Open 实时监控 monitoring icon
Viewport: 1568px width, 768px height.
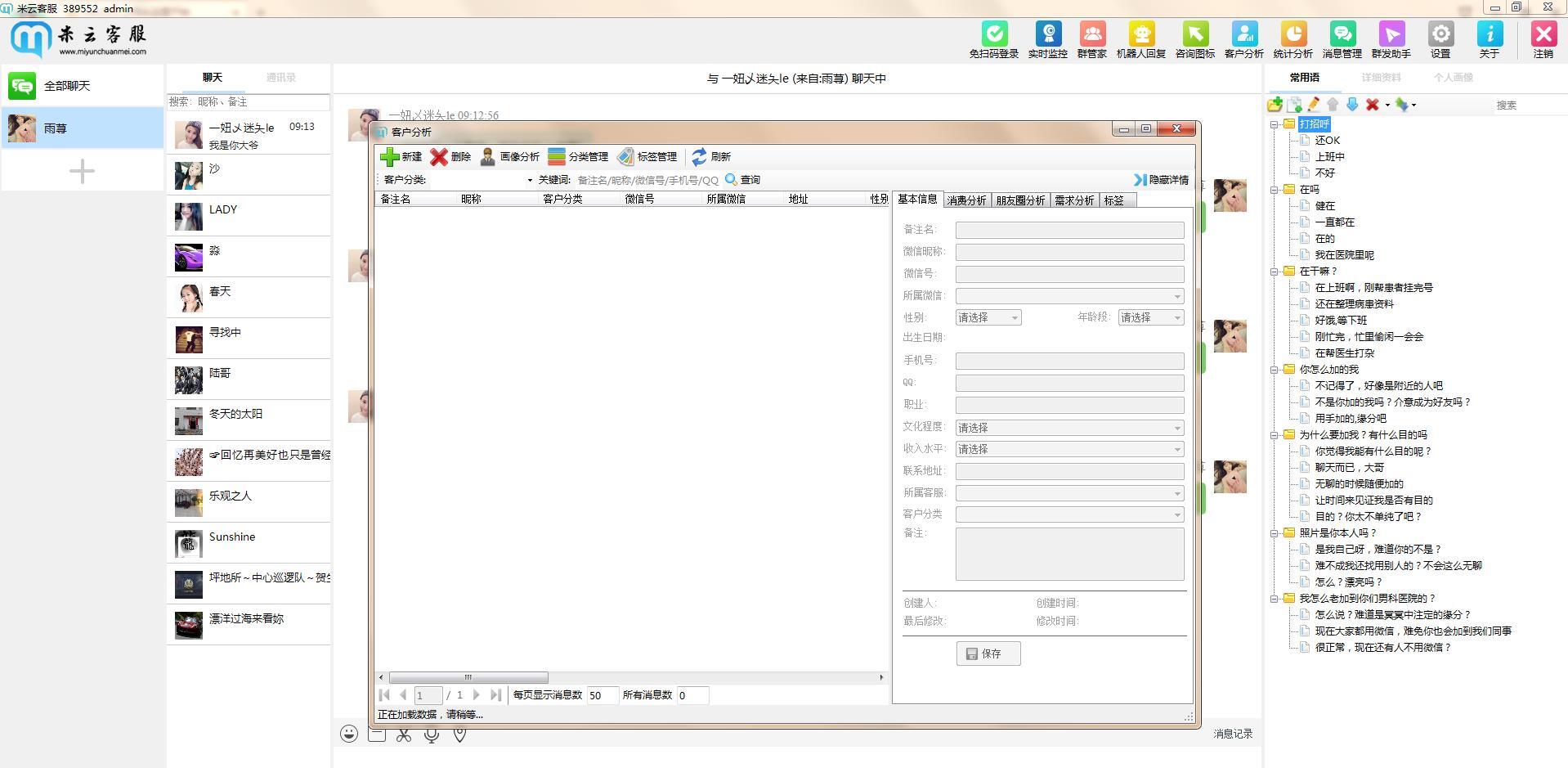point(1047,40)
